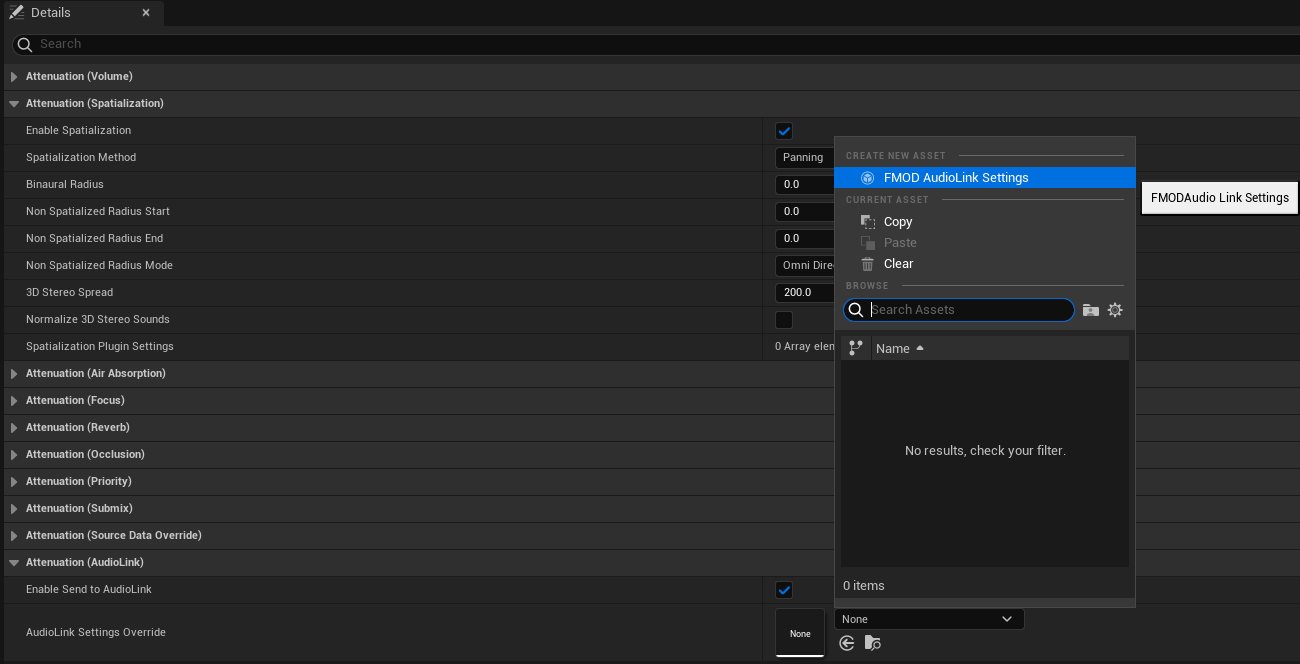Uncheck Enable Send to AudioLink
Image resolution: width=1300 pixels, height=664 pixels.
tap(784, 590)
